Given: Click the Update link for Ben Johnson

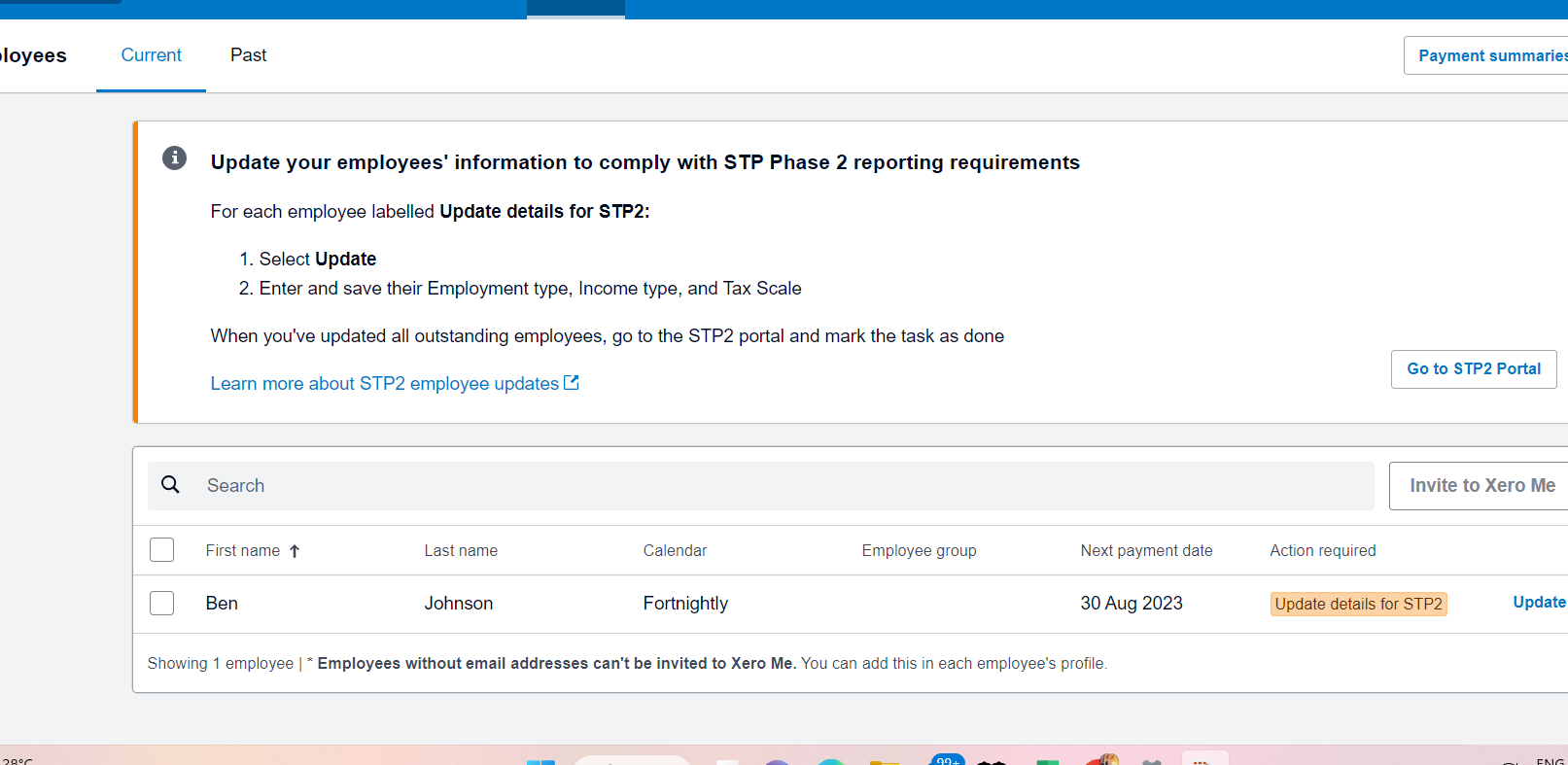Looking at the screenshot, I should pos(1539,603).
